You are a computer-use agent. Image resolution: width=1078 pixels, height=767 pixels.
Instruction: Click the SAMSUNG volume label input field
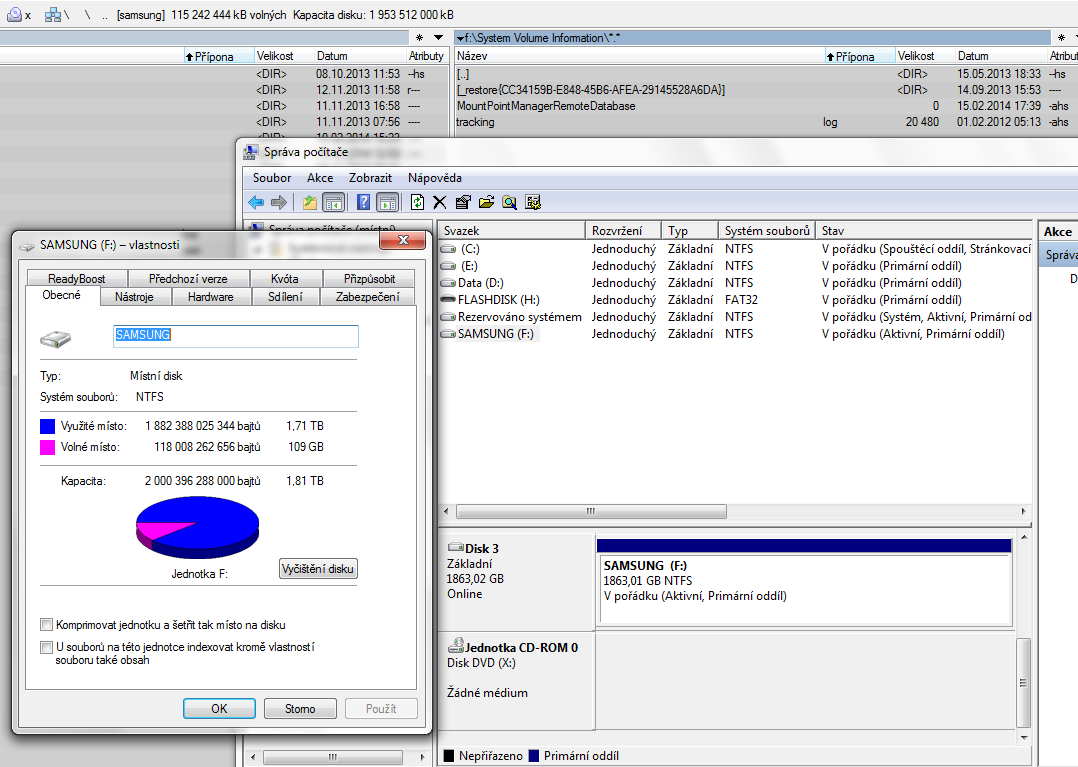point(236,335)
